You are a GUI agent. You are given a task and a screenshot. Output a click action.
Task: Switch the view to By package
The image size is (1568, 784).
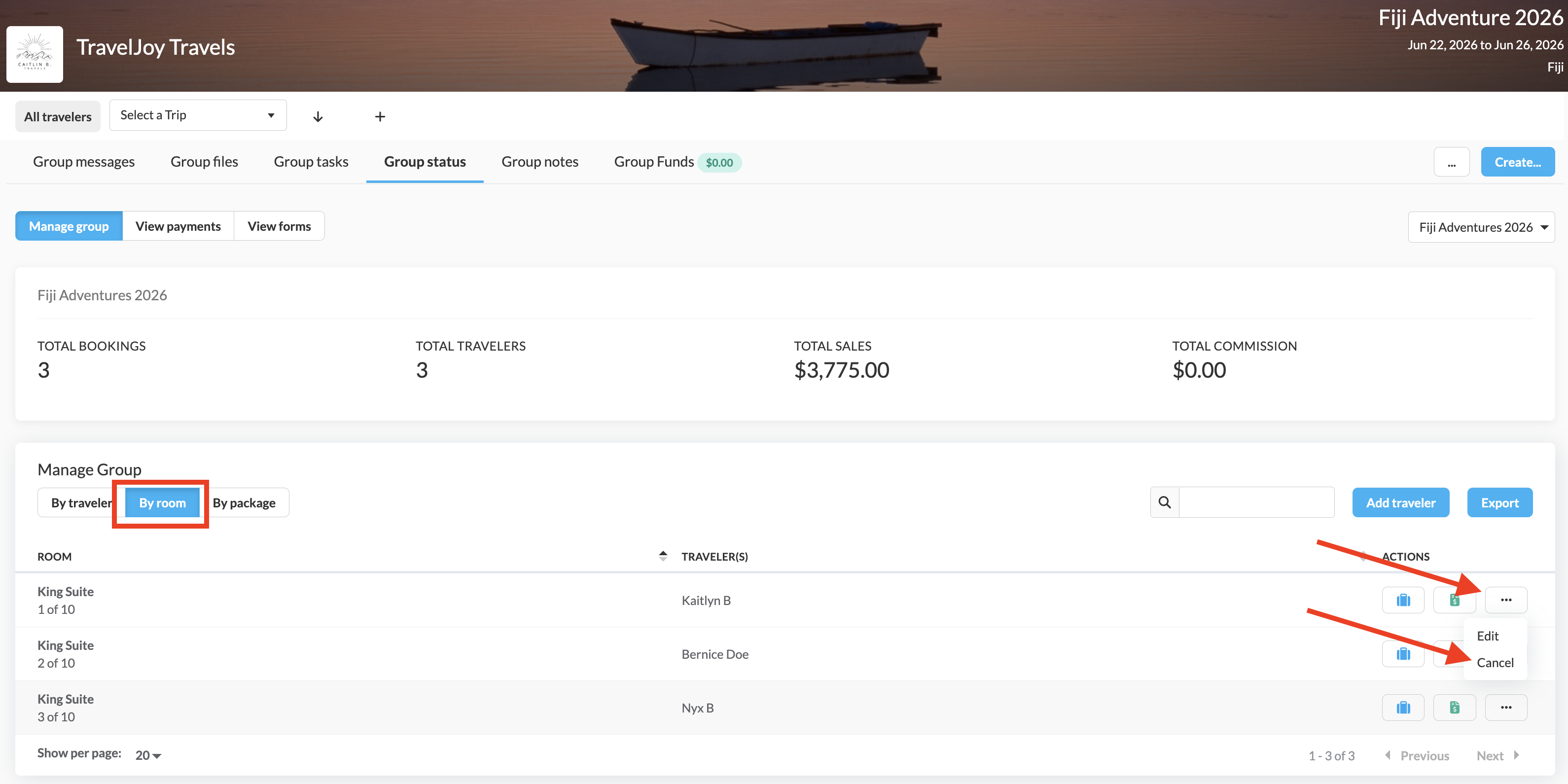point(244,503)
